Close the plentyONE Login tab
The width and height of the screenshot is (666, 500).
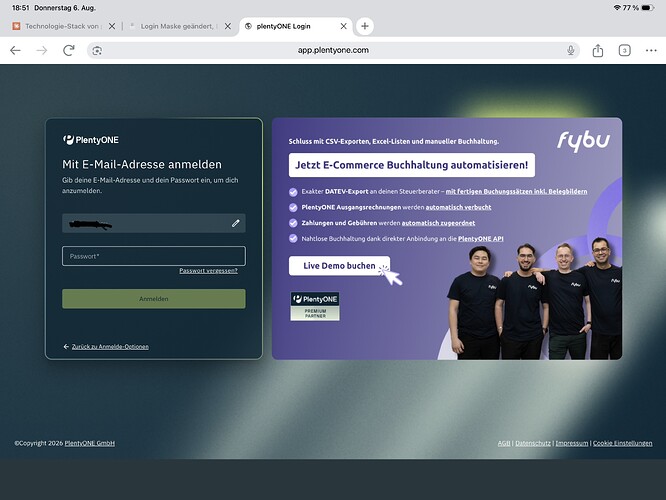(343, 26)
